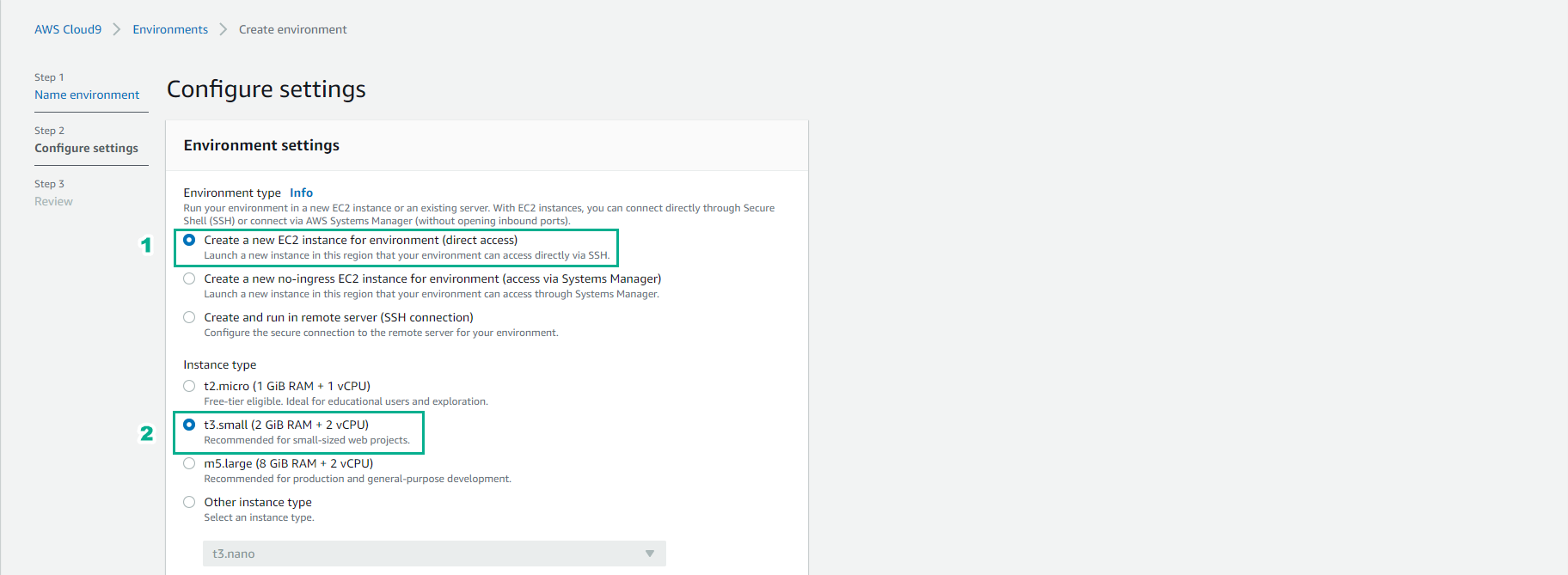Select the no-ingress EC2 instance option
This screenshot has height=575, width=1568.
(189, 278)
